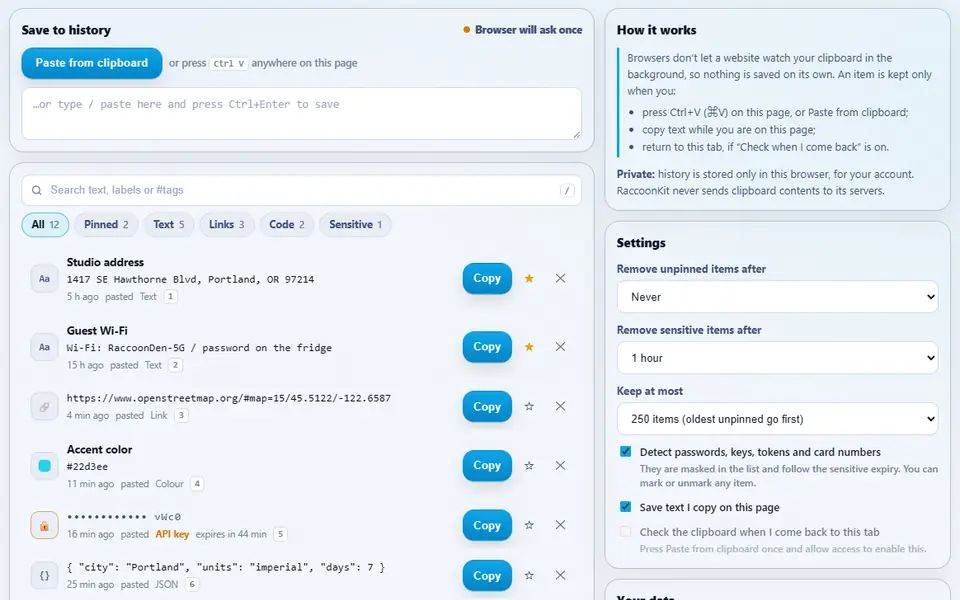
Task: Click the braces code icon of JSON item
Action: point(45,576)
